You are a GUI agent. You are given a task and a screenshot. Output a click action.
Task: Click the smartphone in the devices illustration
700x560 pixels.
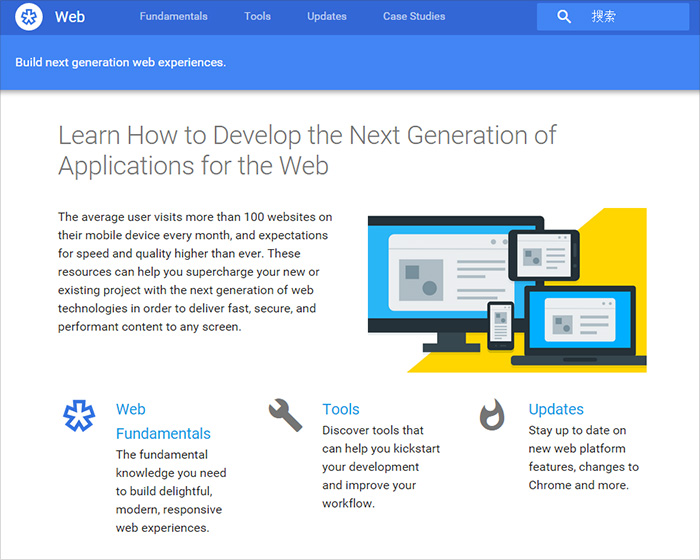[500, 327]
